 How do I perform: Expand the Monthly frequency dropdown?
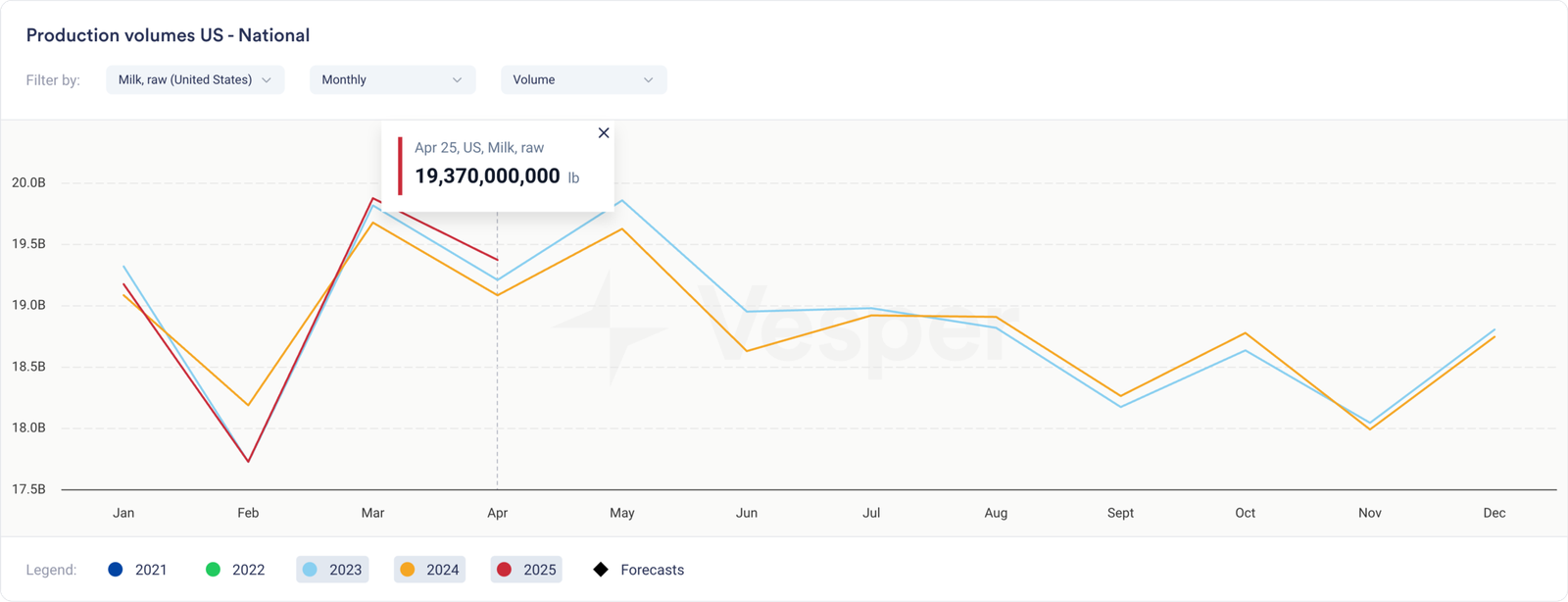click(392, 79)
